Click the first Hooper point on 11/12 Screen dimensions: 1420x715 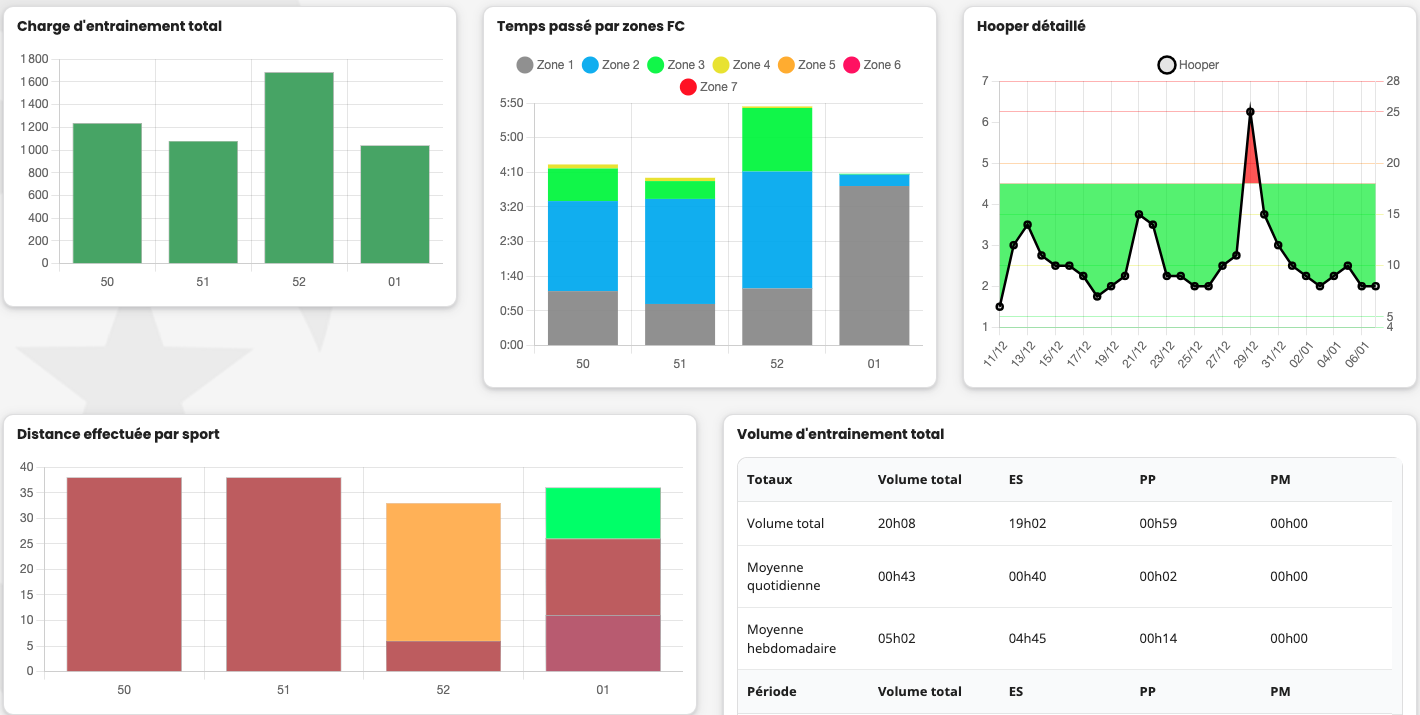click(x=999, y=307)
